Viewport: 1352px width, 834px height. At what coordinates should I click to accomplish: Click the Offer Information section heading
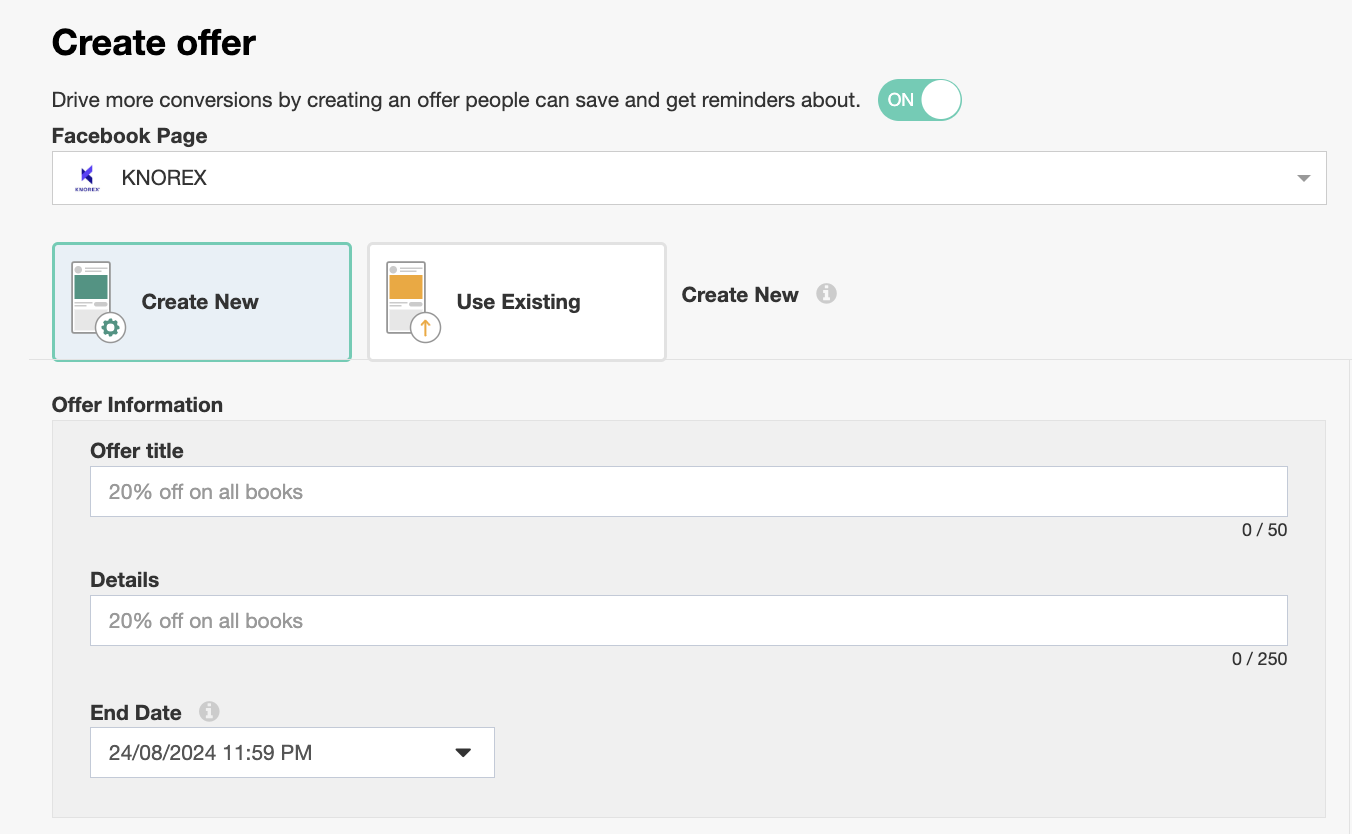[137, 405]
